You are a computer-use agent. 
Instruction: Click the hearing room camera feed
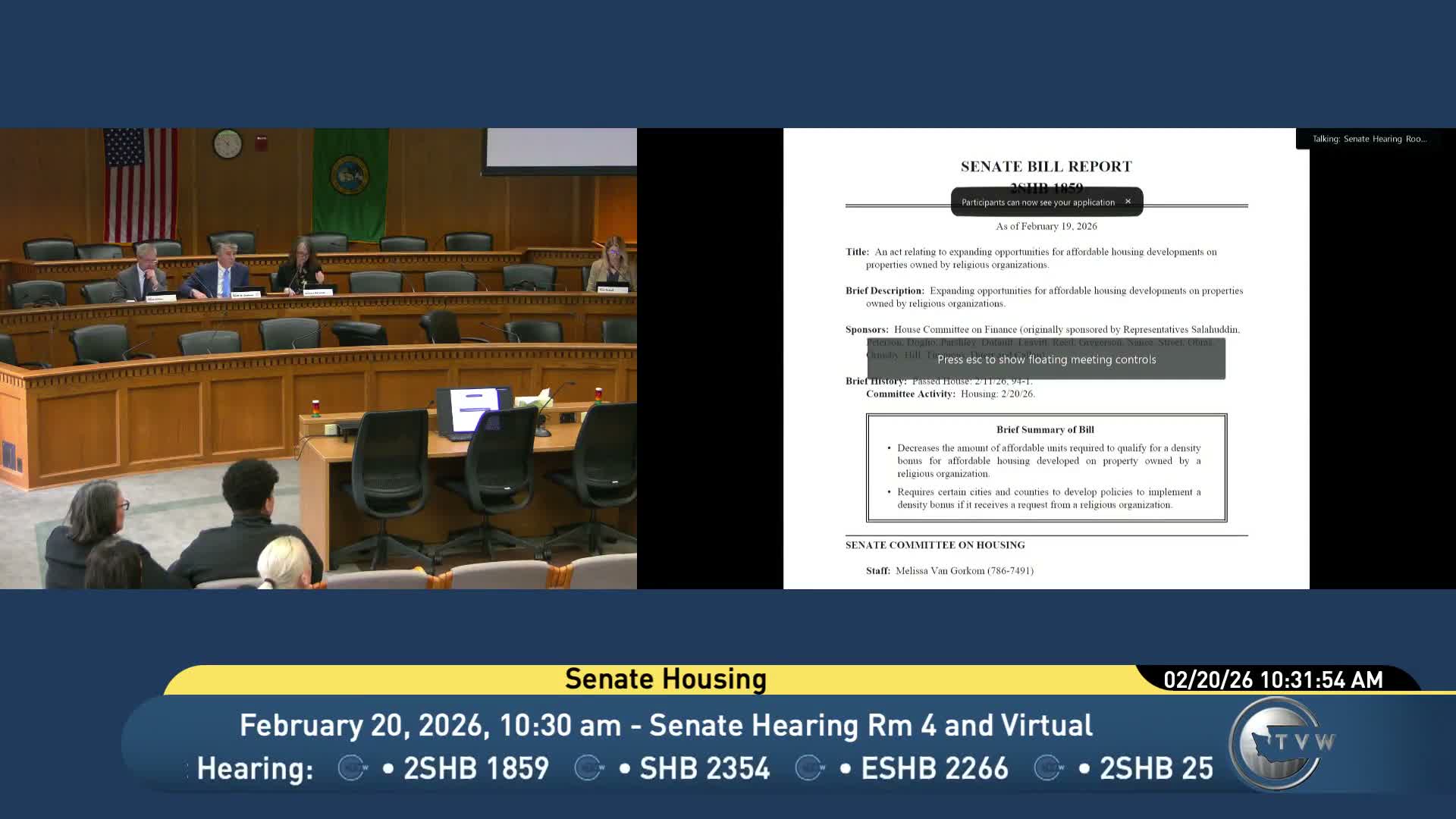coord(318,358)
